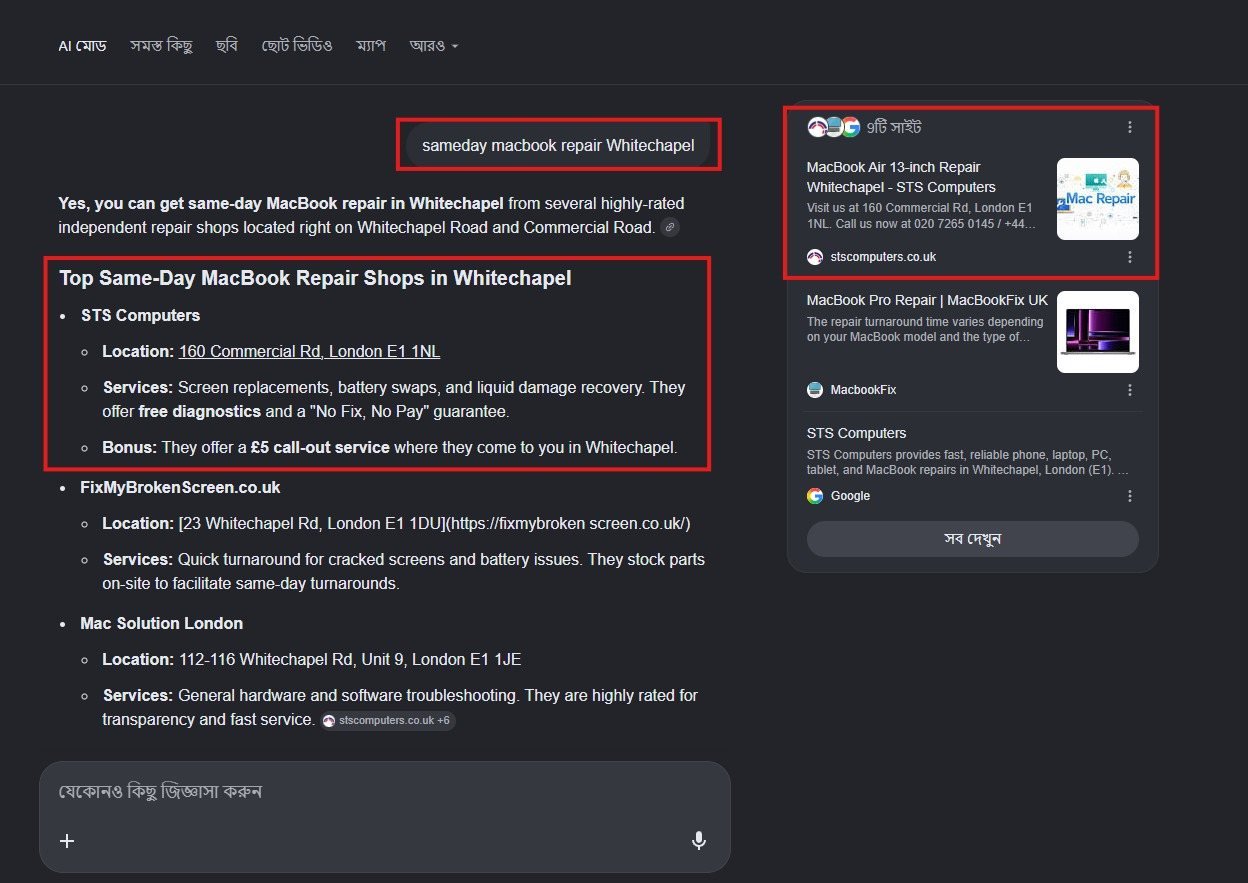
Task: Select the ছোট ভিডিও tab
Action: click(296, 46)
